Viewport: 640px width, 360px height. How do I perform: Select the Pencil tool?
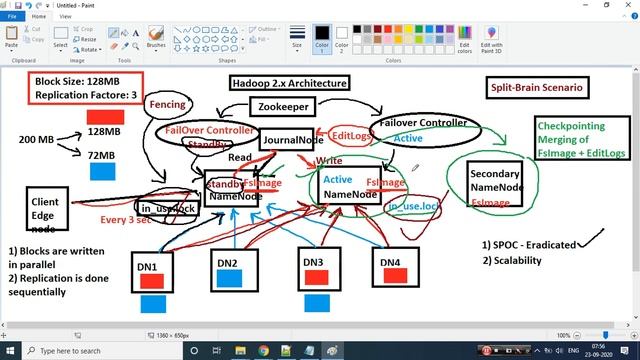click(x=113, y=33)
